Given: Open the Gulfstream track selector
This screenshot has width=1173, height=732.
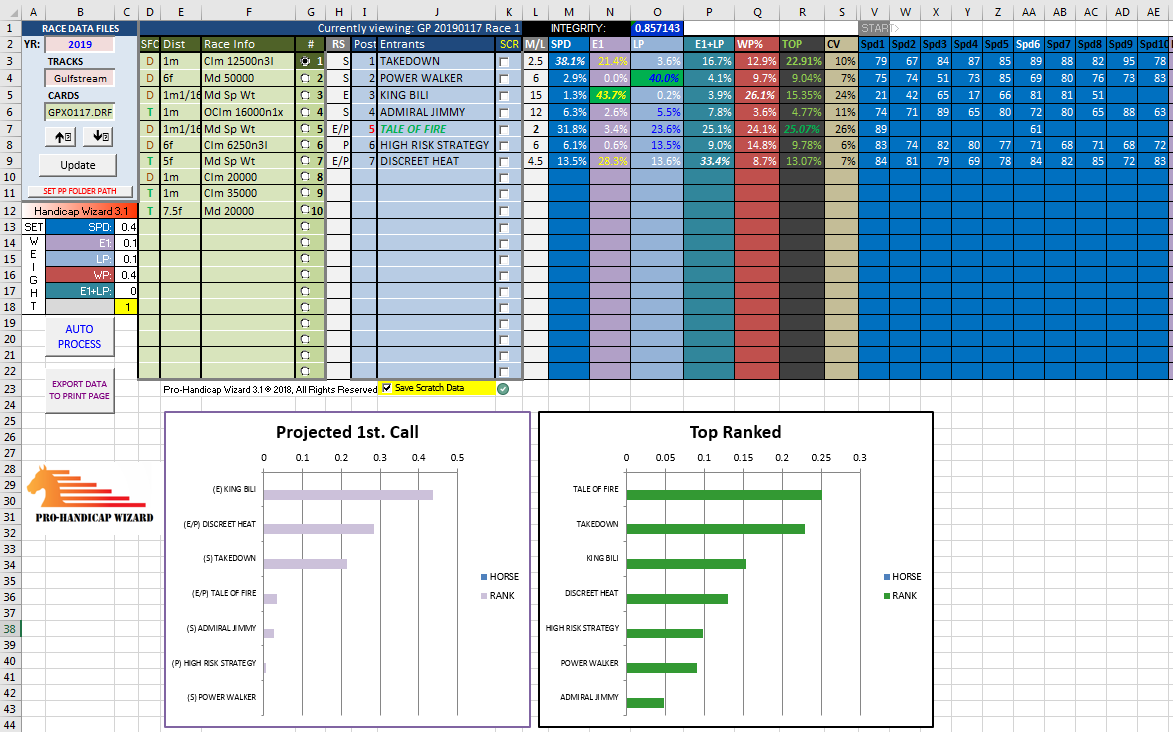Looking at the screenshot, I should point(78,79).
